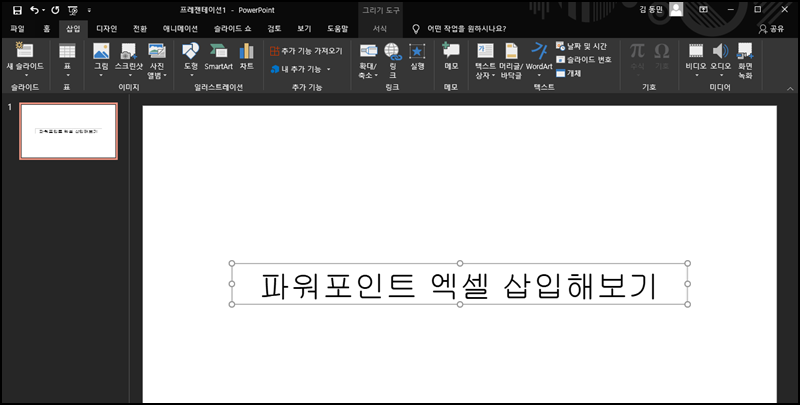
Task: Open 머리글/바닥글 header and footer
Action: 511,60
